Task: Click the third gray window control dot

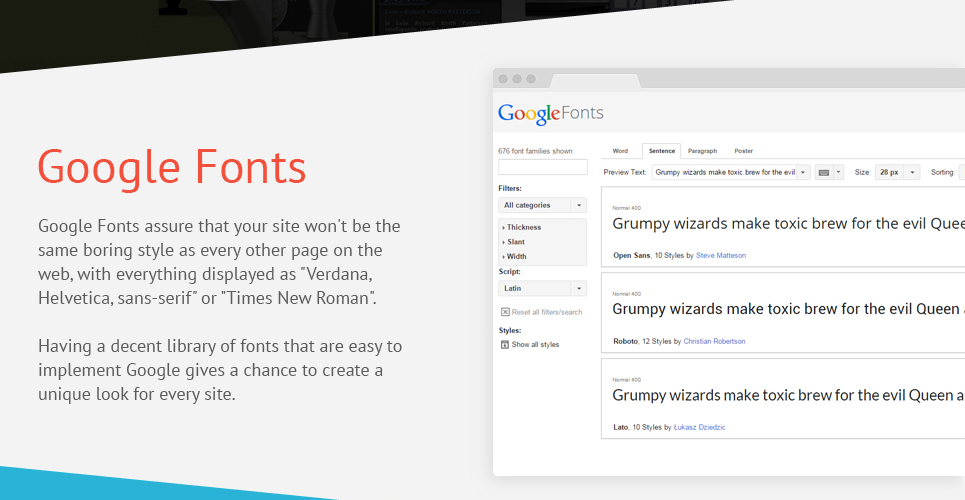Action: click(x=531, y=79)
